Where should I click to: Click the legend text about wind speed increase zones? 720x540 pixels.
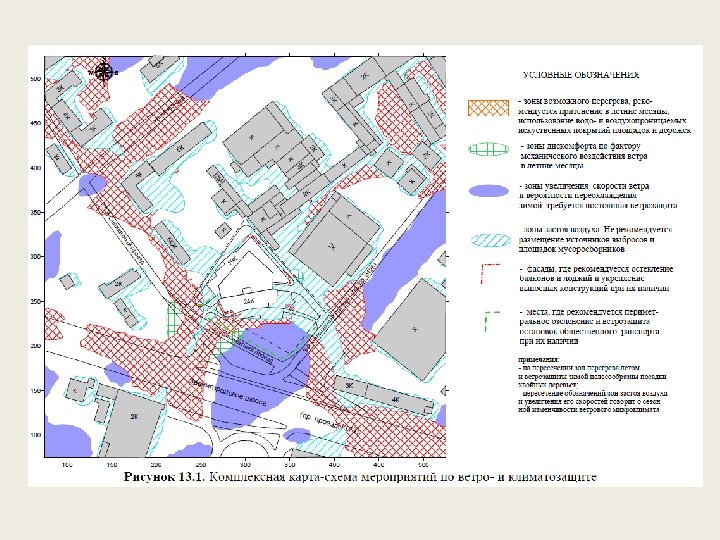pos(598,196)
